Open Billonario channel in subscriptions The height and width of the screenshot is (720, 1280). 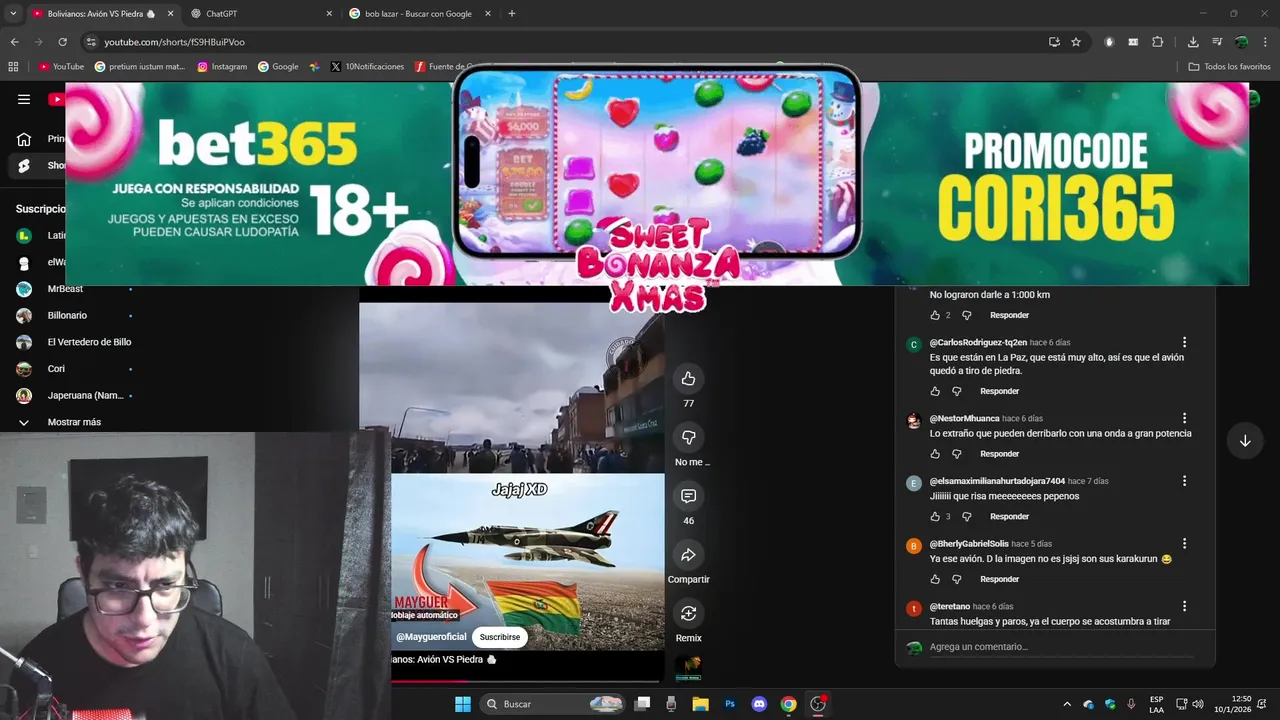(75, 316)
